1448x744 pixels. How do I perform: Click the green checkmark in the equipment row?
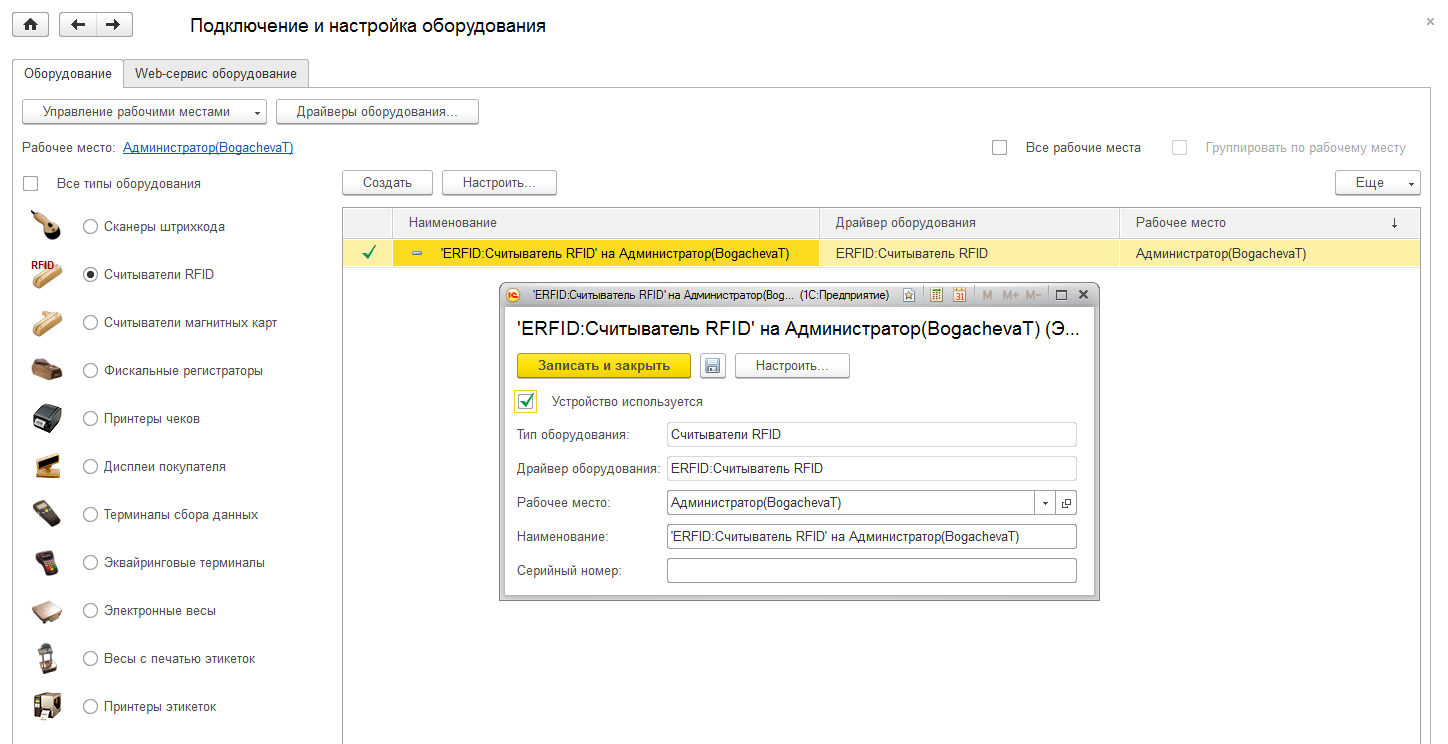pos(368,253)
